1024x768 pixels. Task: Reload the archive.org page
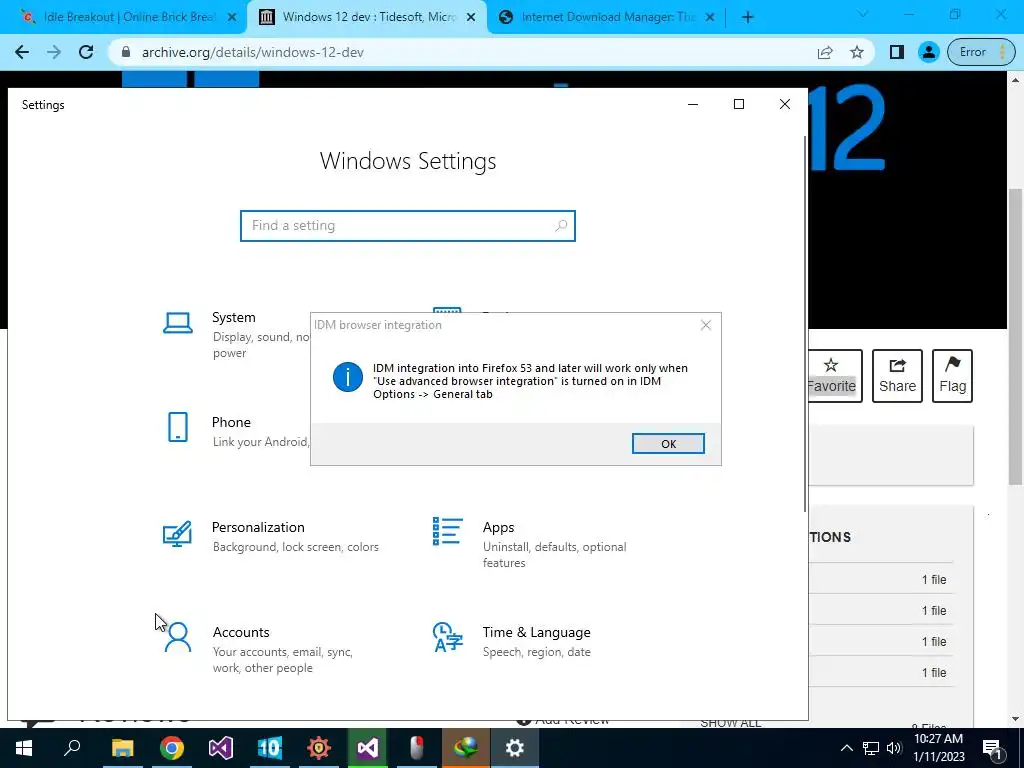[x=86, y=52]
